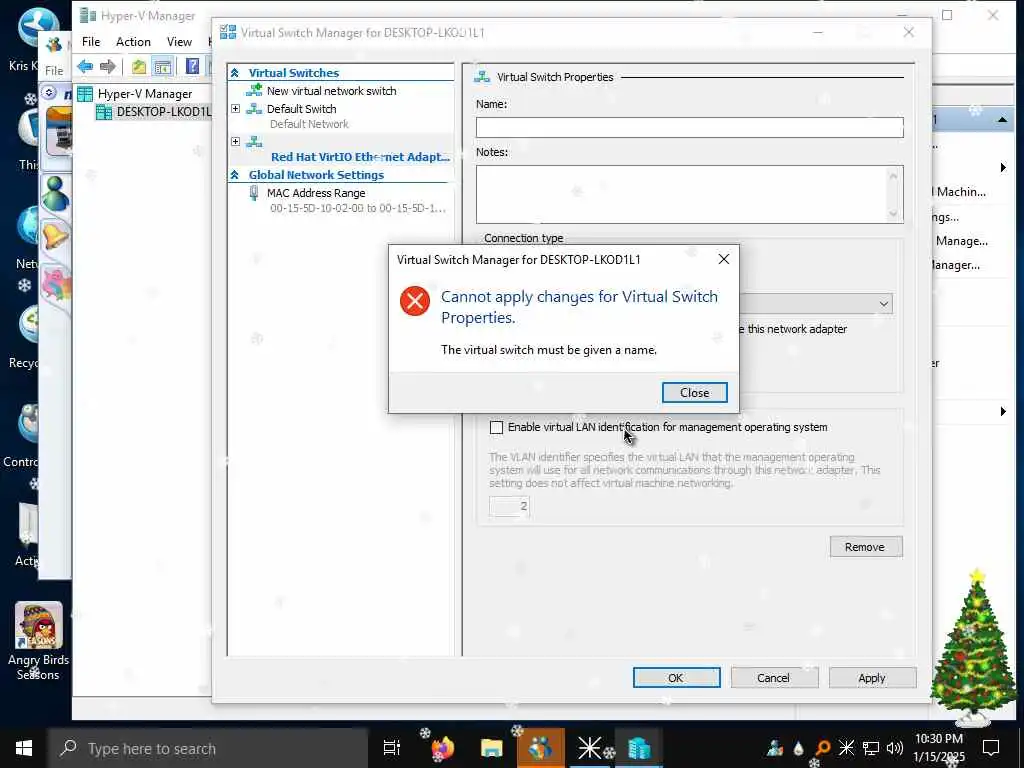Click the tray network icon
The width and height of the screenshot is (1024, 768).
click(871, 748)
